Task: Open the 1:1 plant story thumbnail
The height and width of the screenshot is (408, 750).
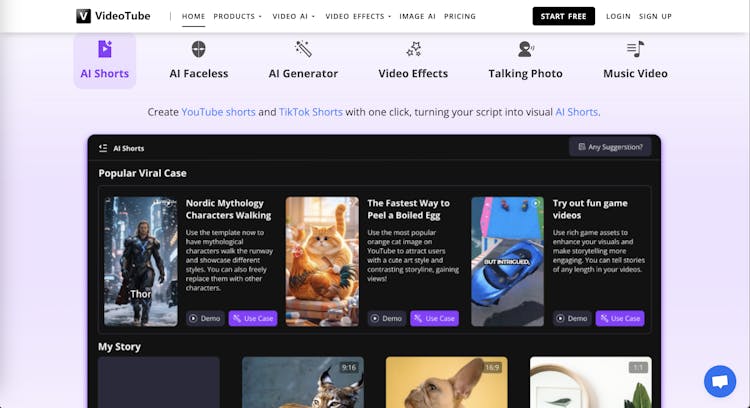Action: coord(591,382)
